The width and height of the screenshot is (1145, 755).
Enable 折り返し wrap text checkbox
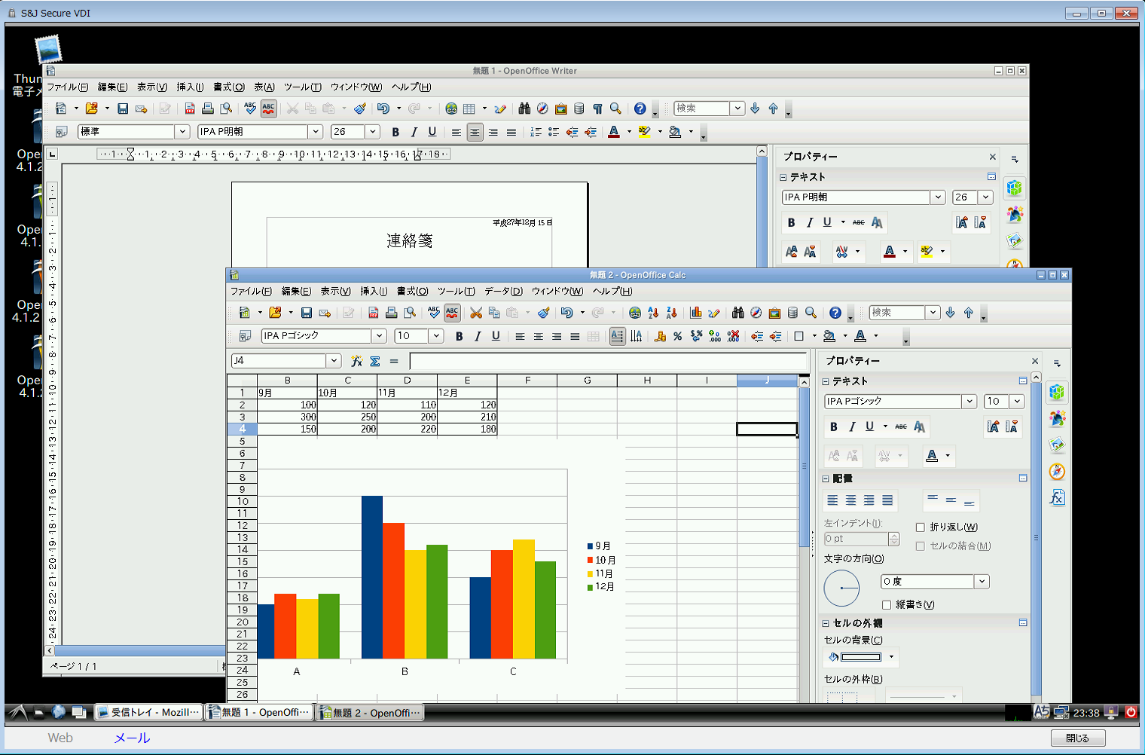(920, 527)
